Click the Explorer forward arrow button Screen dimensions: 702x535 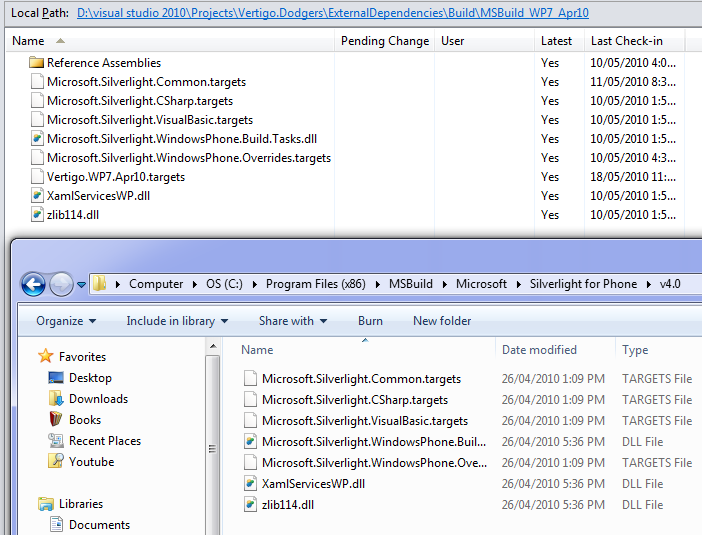[x=61, y=284]
